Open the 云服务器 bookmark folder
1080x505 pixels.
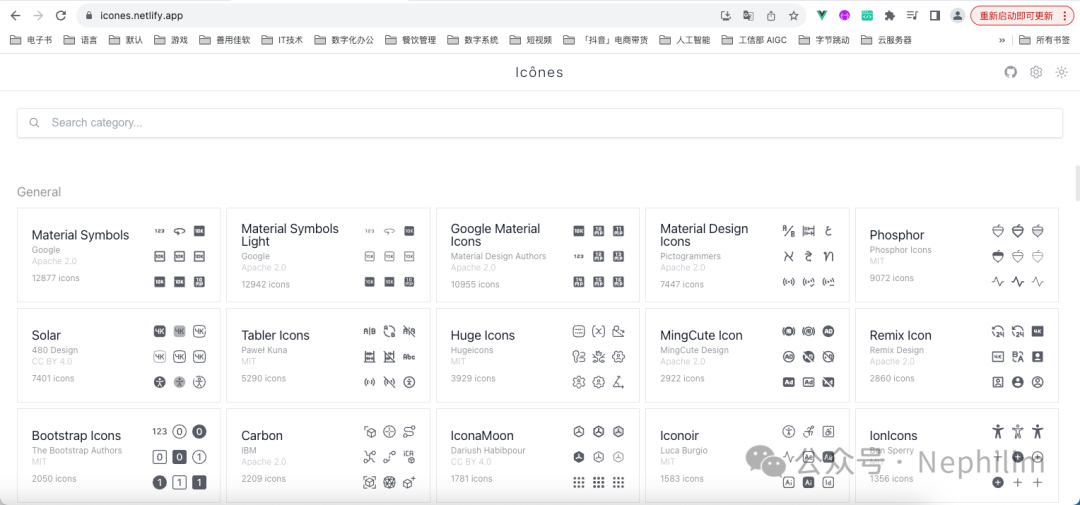(x=885, y=40)
